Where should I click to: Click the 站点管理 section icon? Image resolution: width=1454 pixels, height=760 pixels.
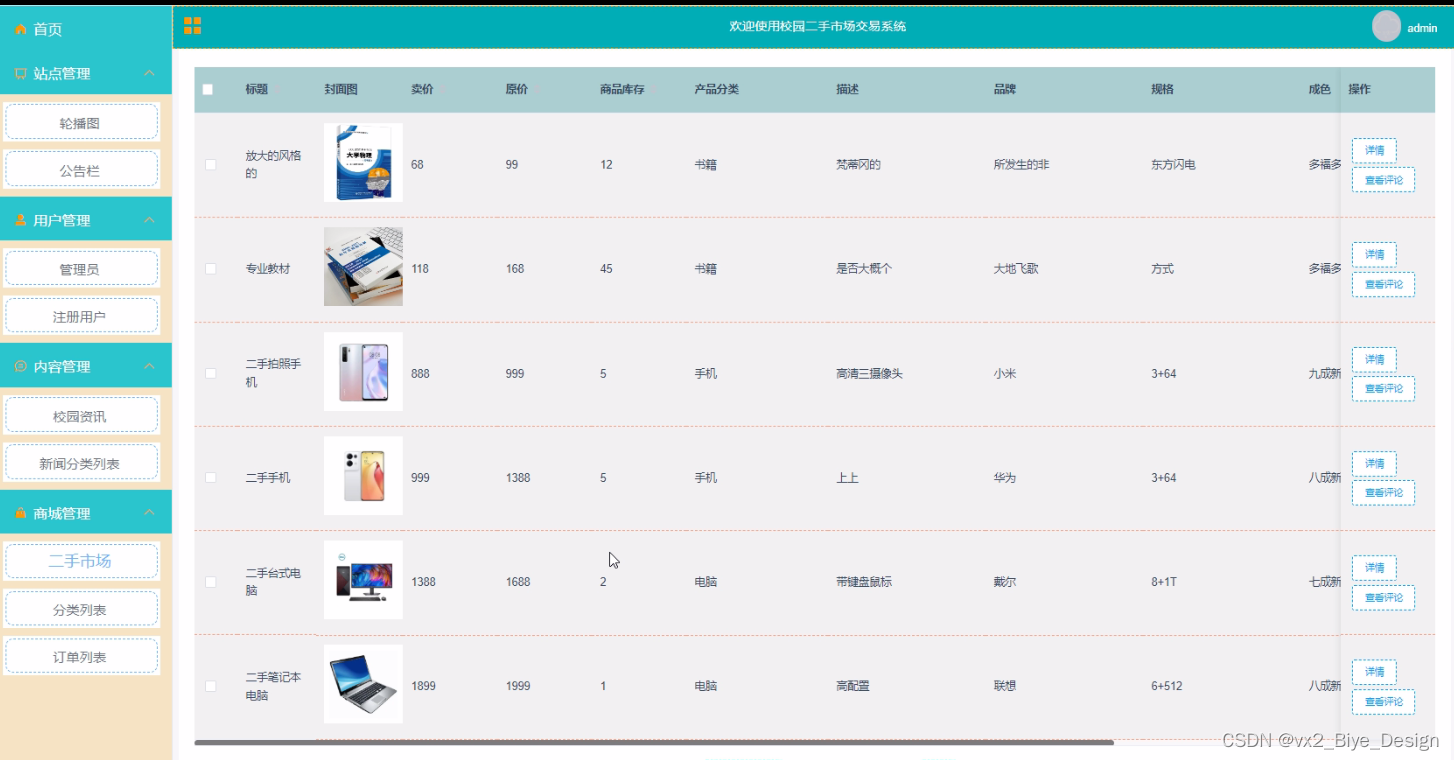click(20, 74)
